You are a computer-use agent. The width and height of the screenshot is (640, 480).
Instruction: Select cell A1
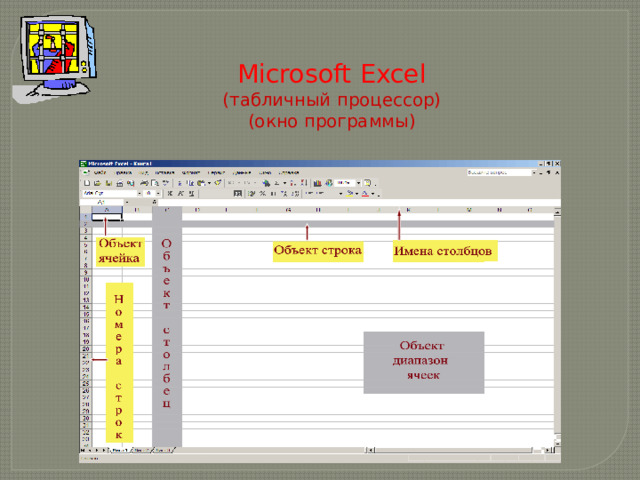[107, 217]
